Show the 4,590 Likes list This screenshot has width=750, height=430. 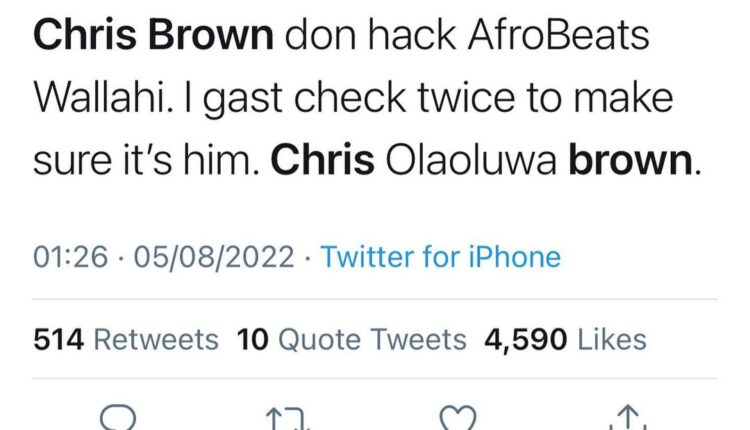(564, 340)
